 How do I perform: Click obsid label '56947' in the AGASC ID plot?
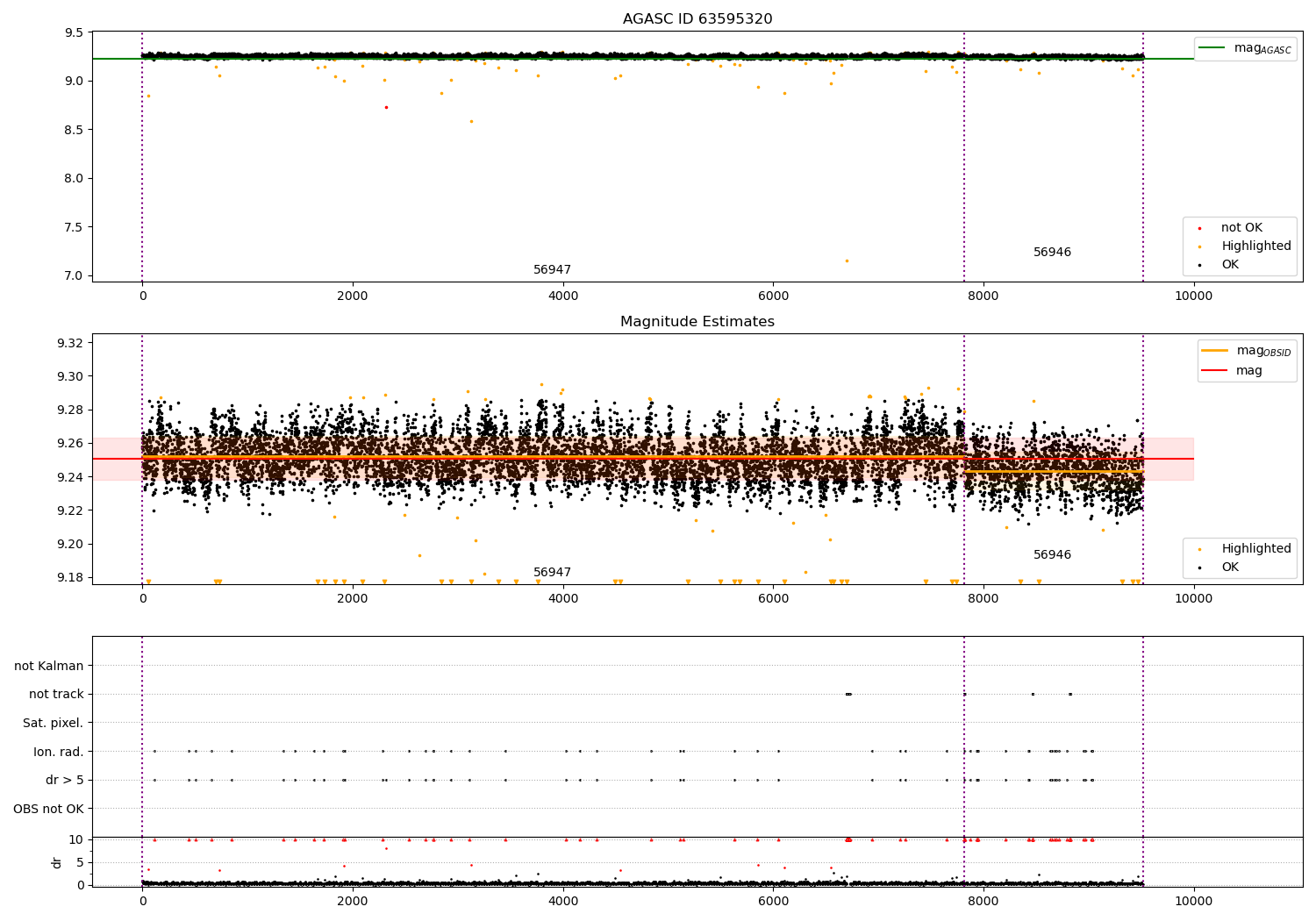point(553,270)
